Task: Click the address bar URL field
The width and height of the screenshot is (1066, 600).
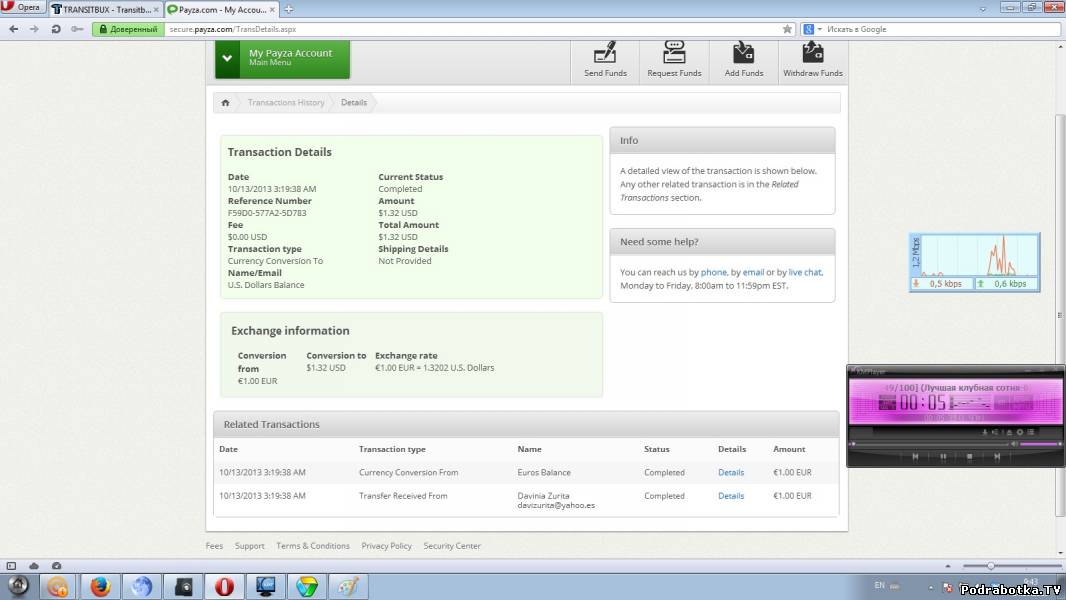Action: point(470,29)
